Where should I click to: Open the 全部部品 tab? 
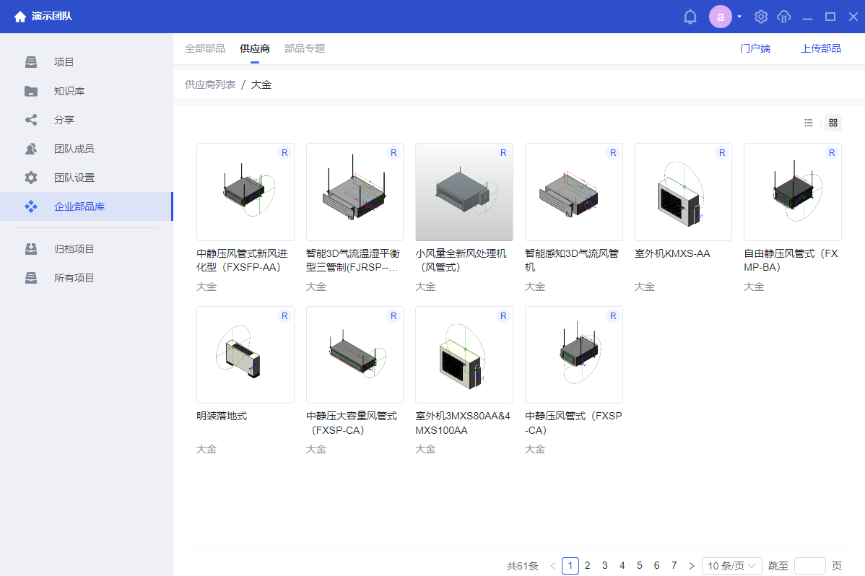[205, 49]
